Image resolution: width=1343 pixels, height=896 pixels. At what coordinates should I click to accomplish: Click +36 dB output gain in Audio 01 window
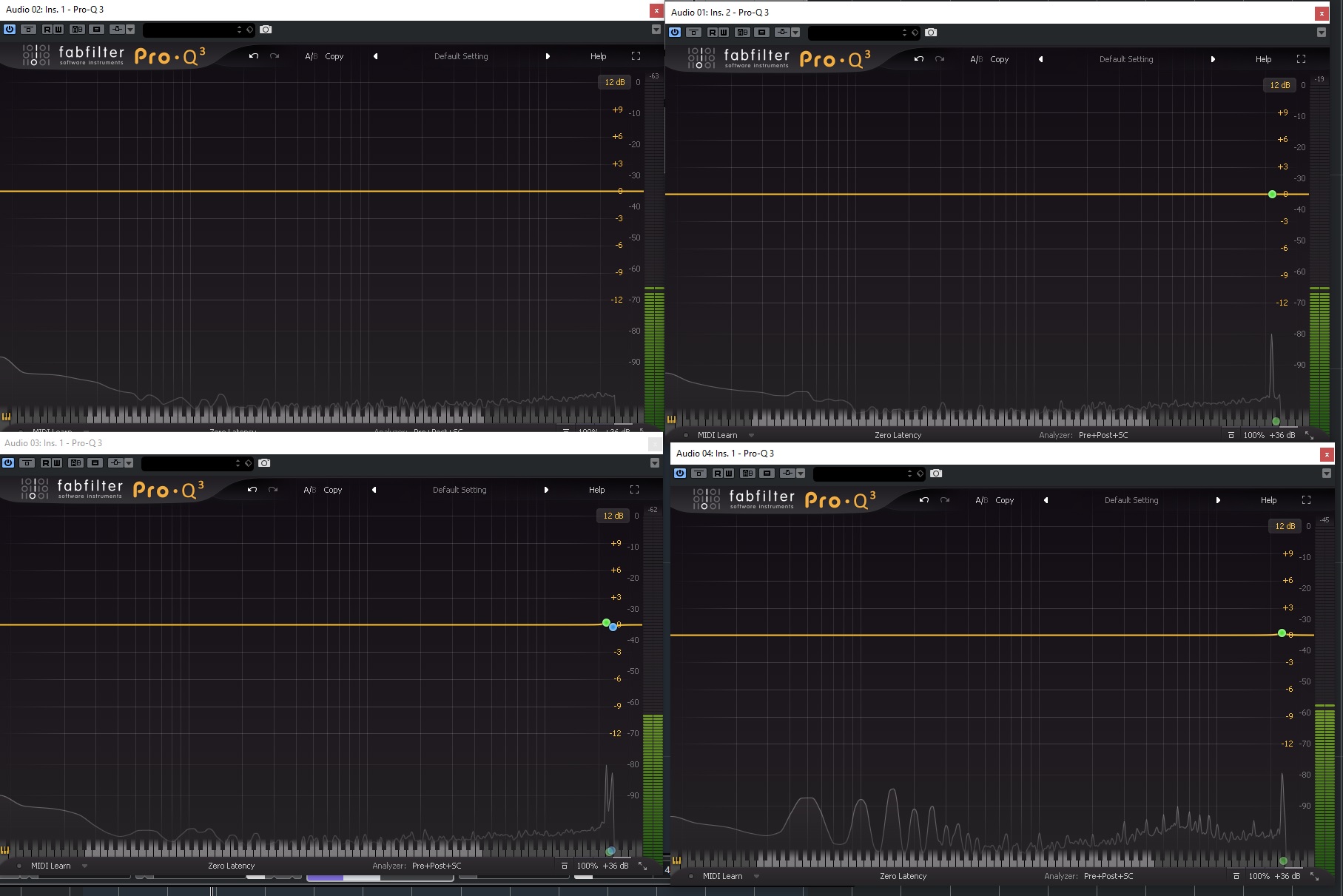click(x=1282, y=435)
